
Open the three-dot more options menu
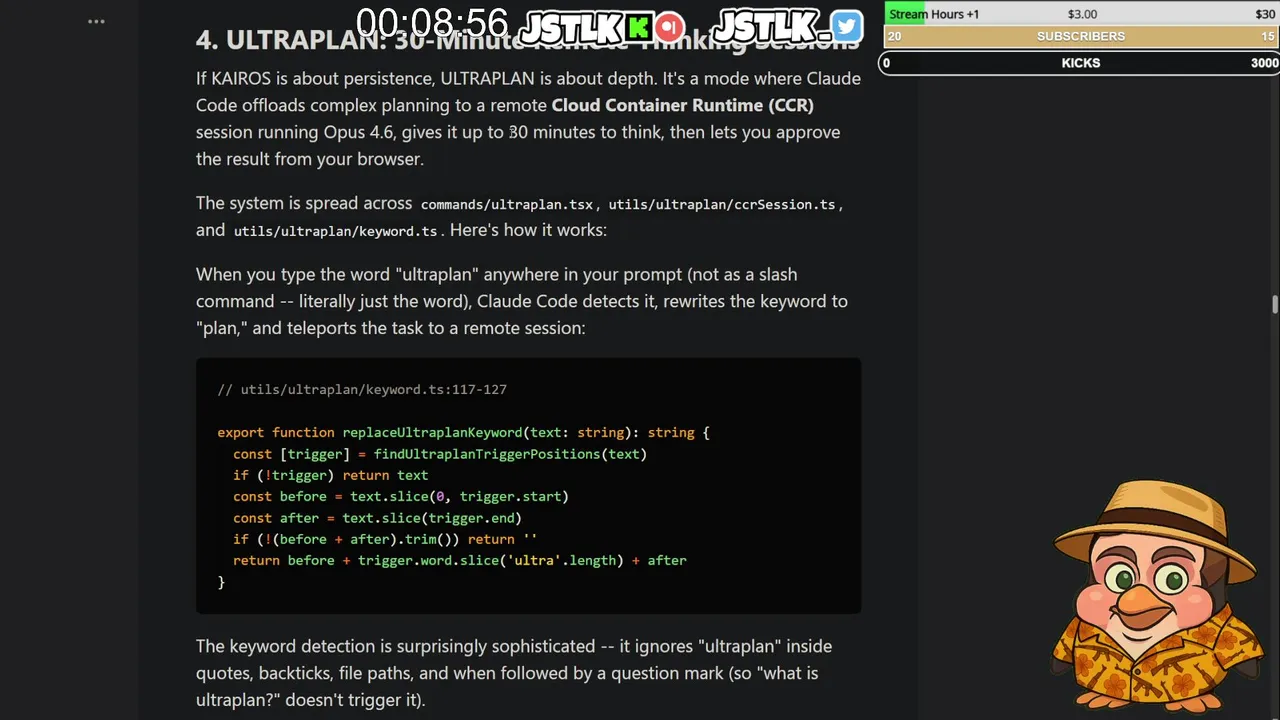tap(96, 21)
